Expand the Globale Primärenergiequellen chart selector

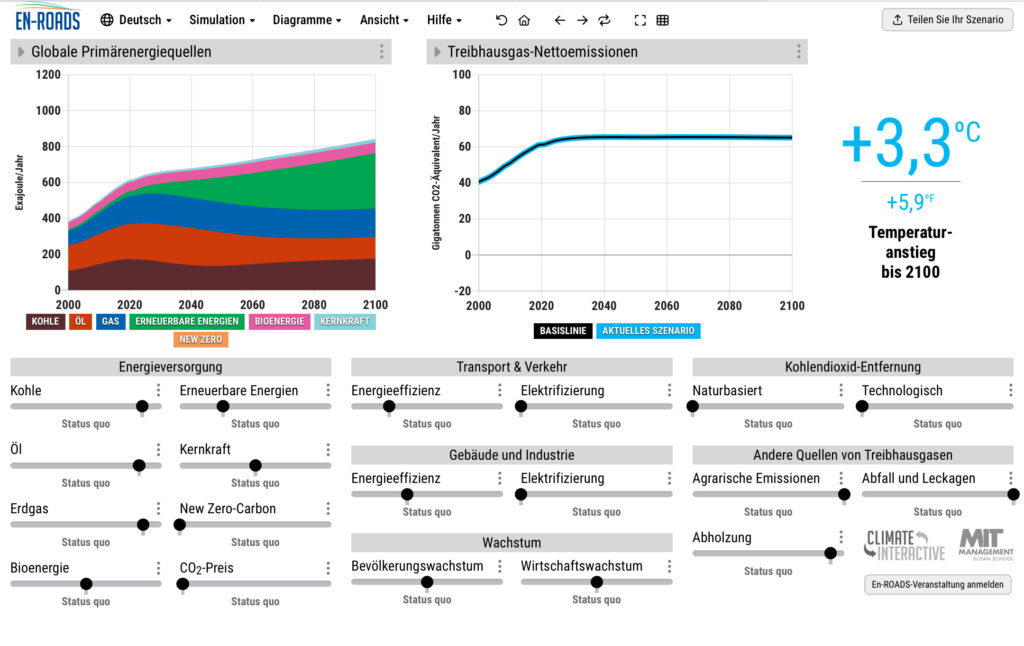coord(20,52)
